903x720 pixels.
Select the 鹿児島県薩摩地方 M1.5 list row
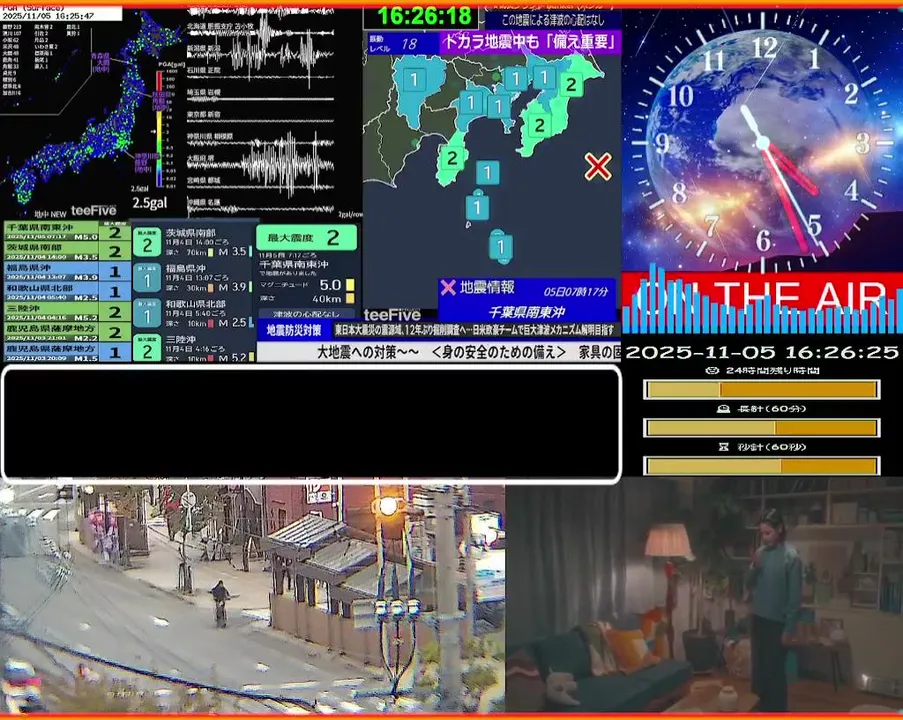click(67, 352)
